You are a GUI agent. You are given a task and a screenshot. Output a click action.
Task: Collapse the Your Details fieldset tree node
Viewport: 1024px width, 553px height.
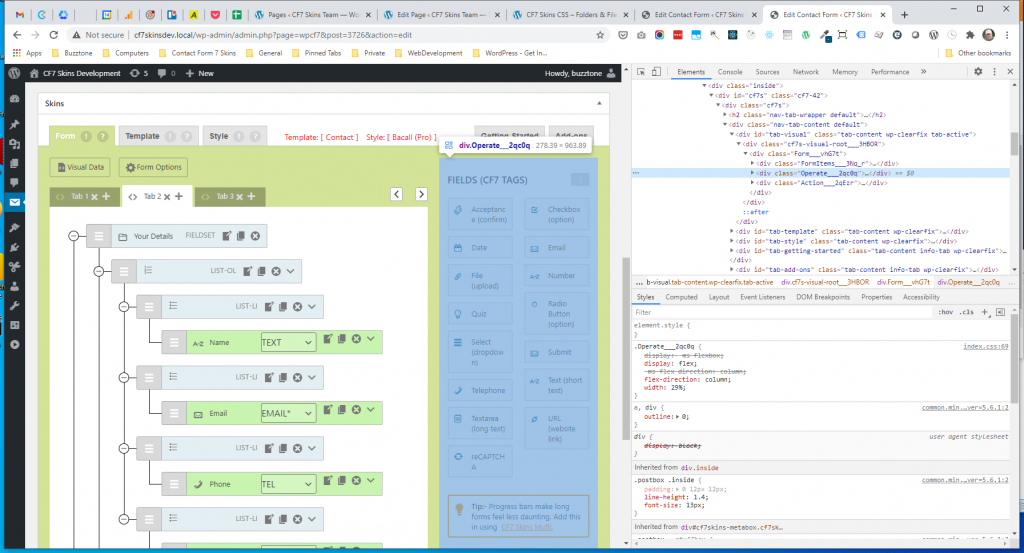point(73,236)
